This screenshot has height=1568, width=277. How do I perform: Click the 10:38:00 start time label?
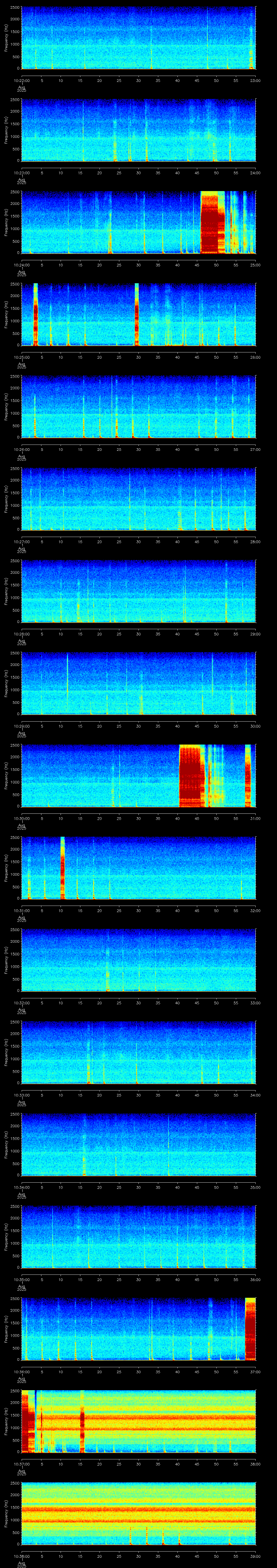point(21,1556)
